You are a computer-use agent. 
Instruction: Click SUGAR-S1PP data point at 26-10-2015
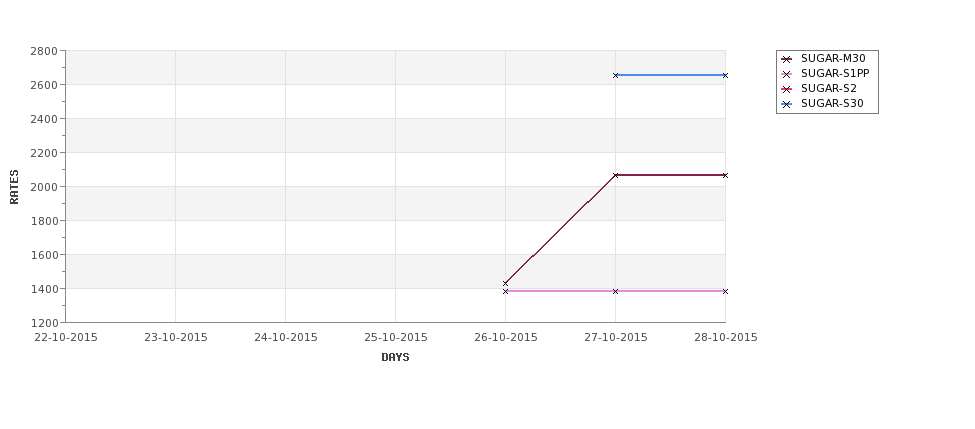[x=506, y=291]
